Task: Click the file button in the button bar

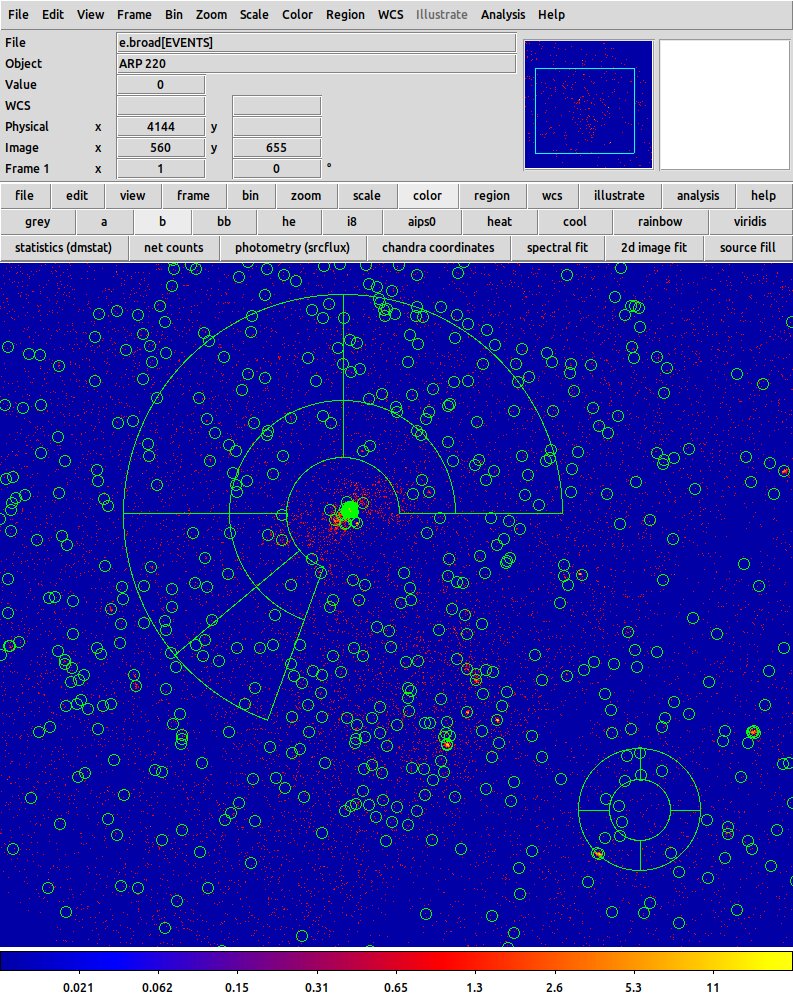Action: [x=25, y=195]
